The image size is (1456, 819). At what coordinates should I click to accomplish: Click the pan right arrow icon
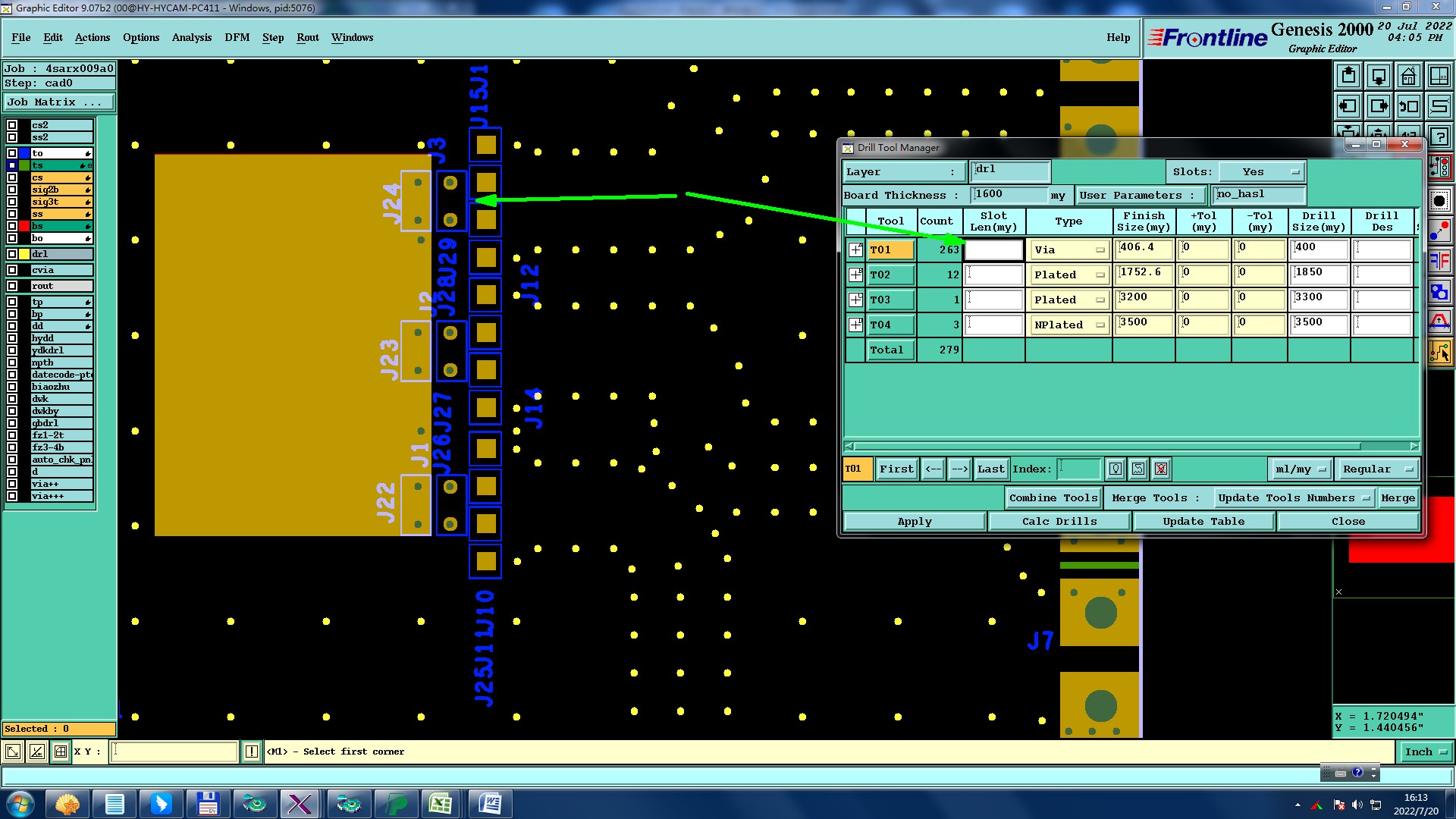[1378, 106]
